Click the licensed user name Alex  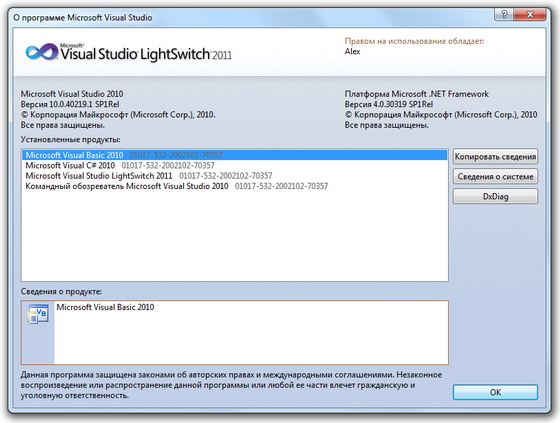352,51
